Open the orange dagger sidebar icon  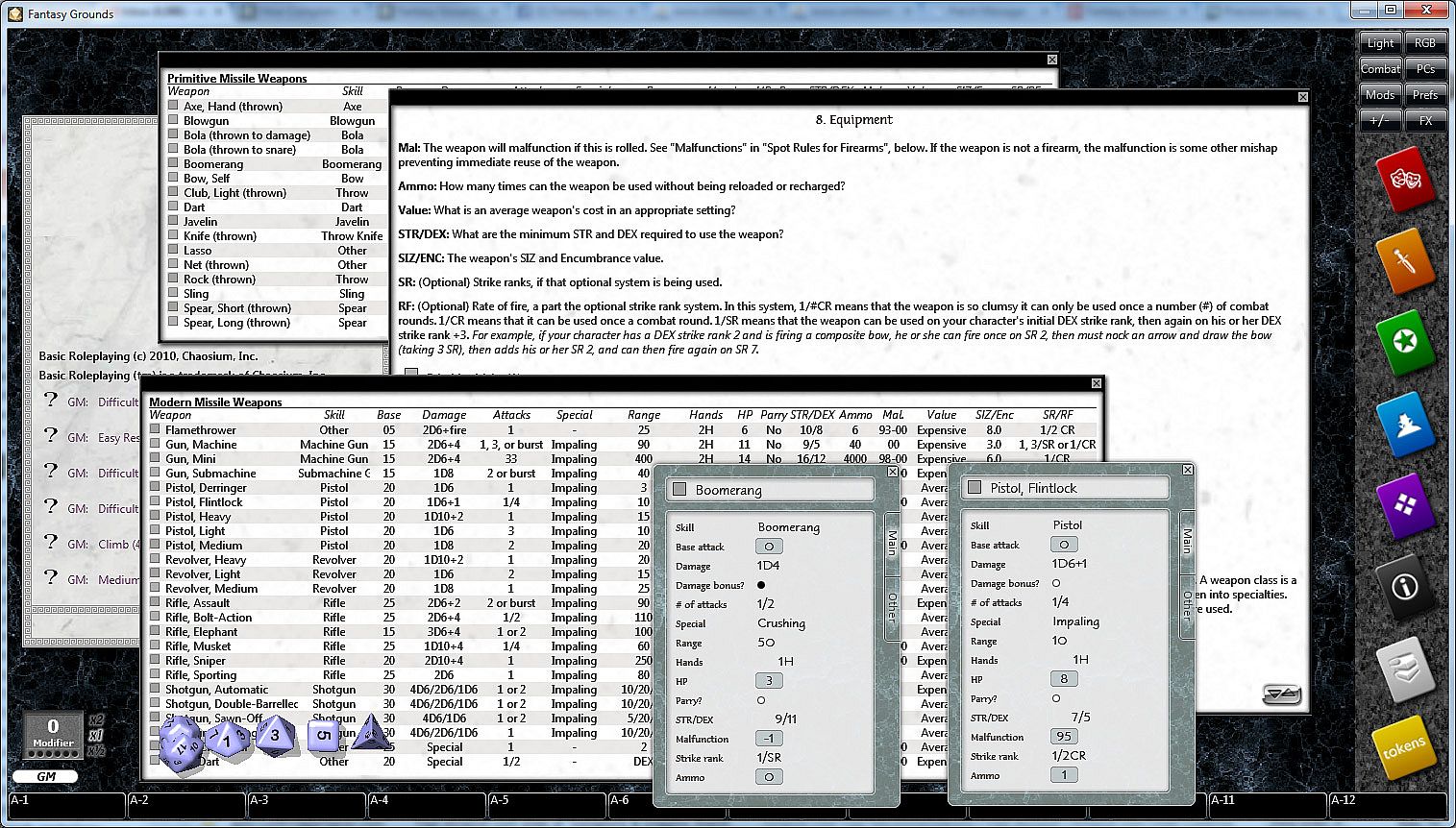pos(1404,259)
